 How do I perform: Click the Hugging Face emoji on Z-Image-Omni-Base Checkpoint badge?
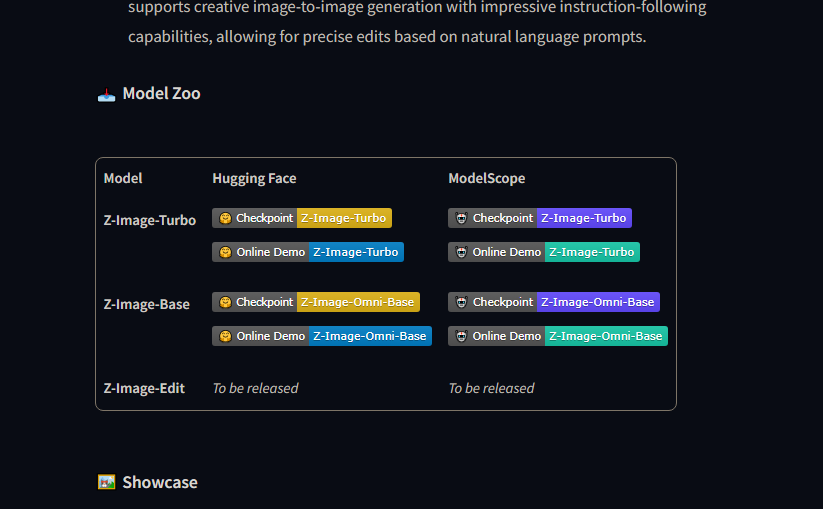[x=225, y=302]
